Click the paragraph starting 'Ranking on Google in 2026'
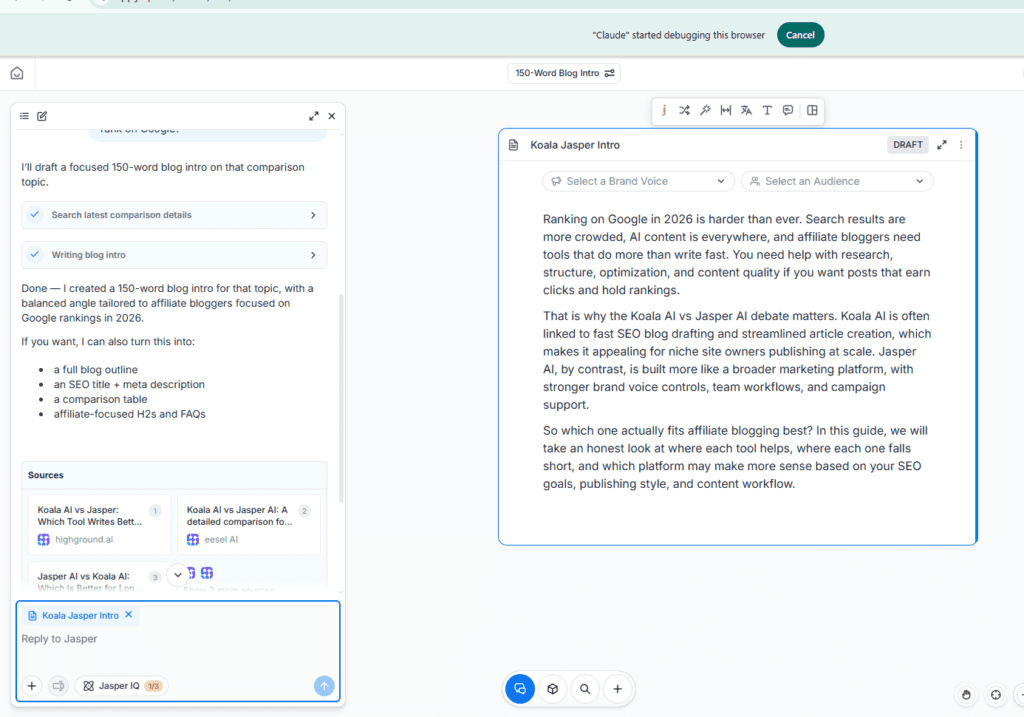 [737, 255]
